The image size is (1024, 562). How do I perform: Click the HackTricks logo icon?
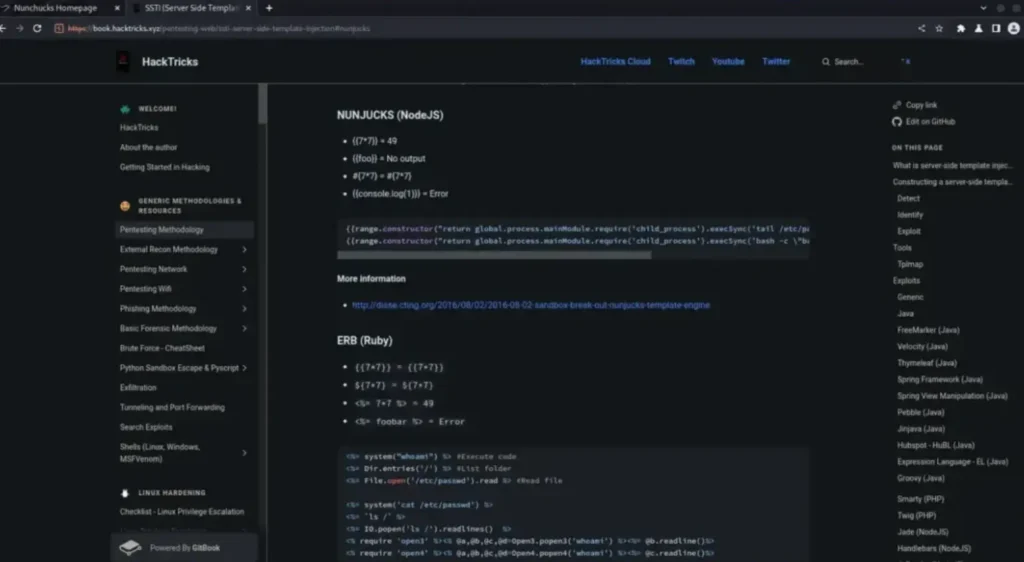point(123,62)
